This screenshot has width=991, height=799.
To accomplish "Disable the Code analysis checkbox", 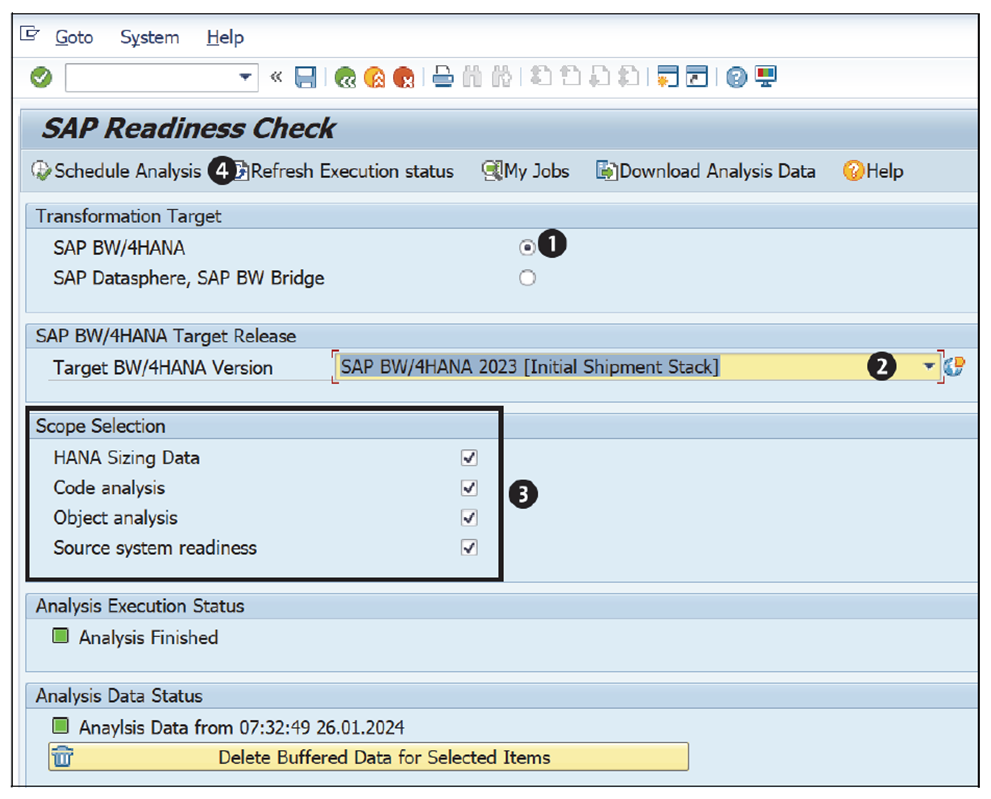I will coord(468,488).
